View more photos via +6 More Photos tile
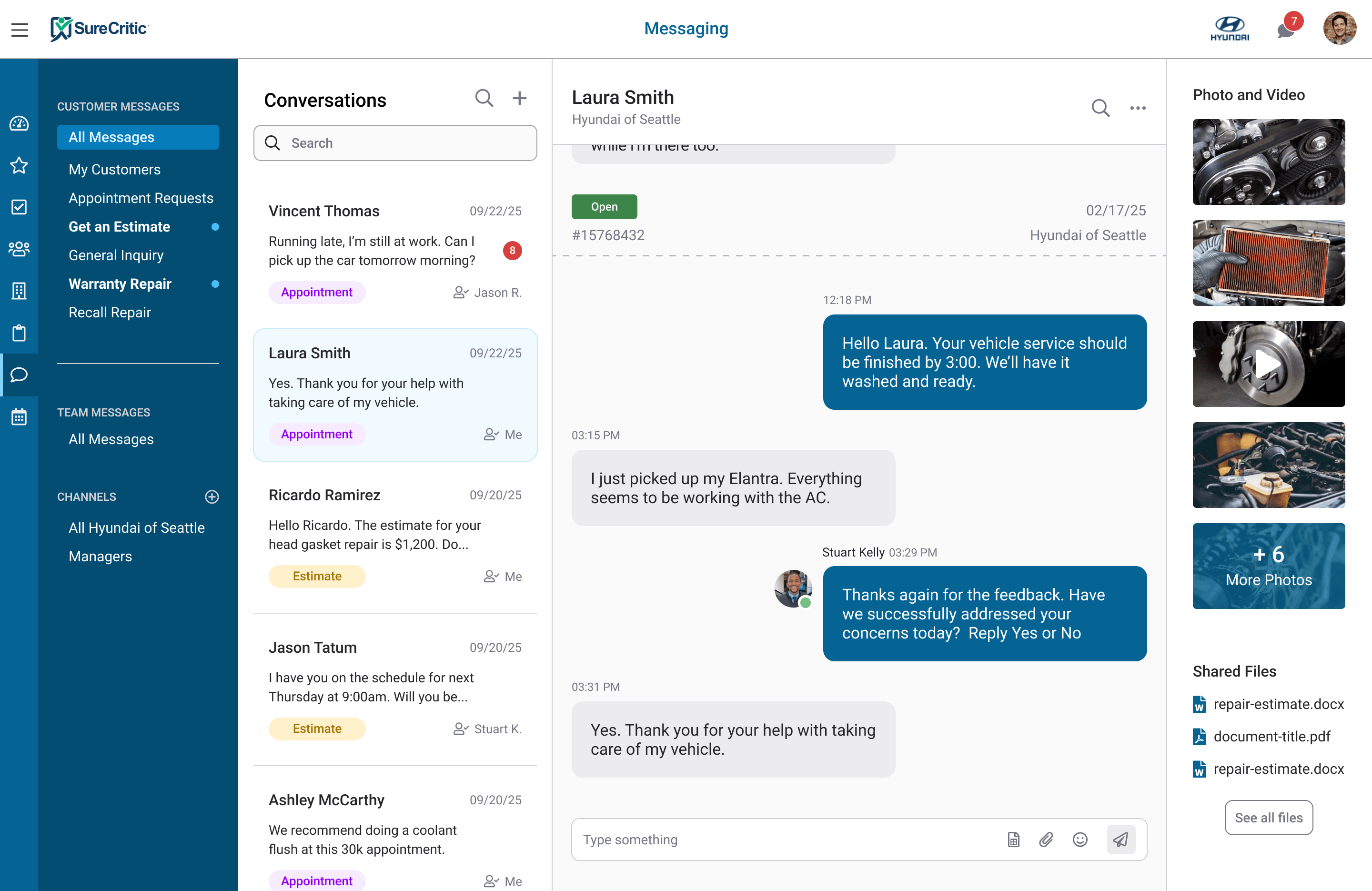This screenshot has width=1372, height=891. click(1269, 566)
